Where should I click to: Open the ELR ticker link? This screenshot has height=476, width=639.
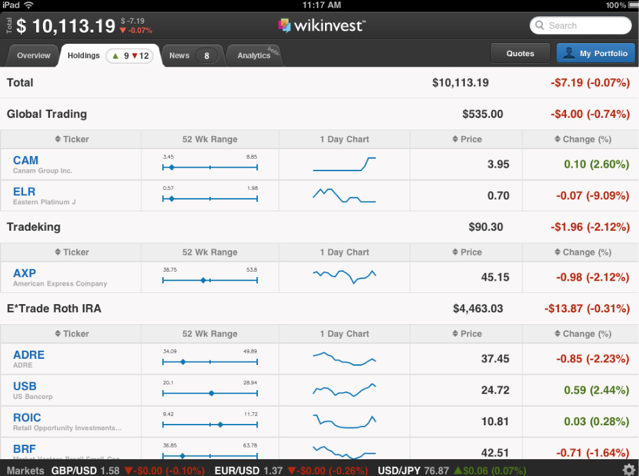[24, 192]
